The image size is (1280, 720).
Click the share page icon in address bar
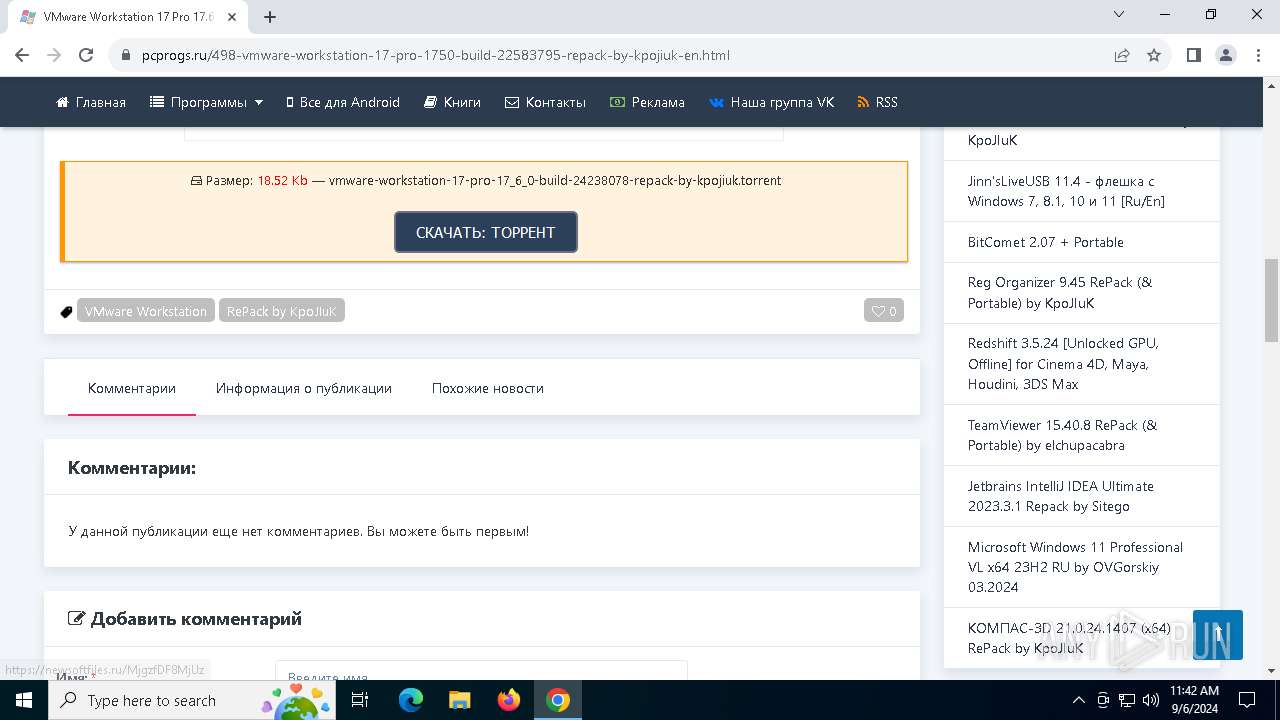tap(1122, 55)
